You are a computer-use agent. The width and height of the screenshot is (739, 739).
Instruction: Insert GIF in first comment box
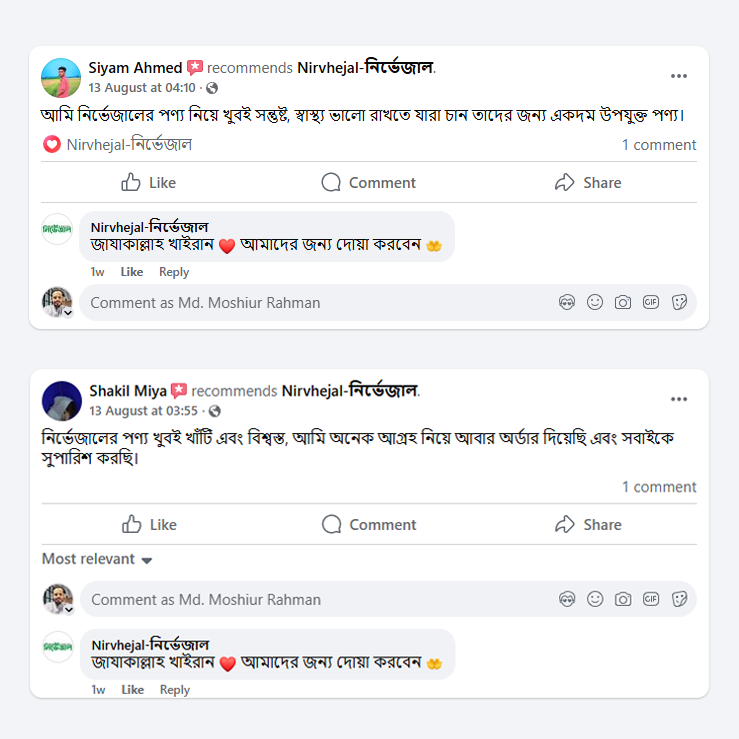pos(651,302)
